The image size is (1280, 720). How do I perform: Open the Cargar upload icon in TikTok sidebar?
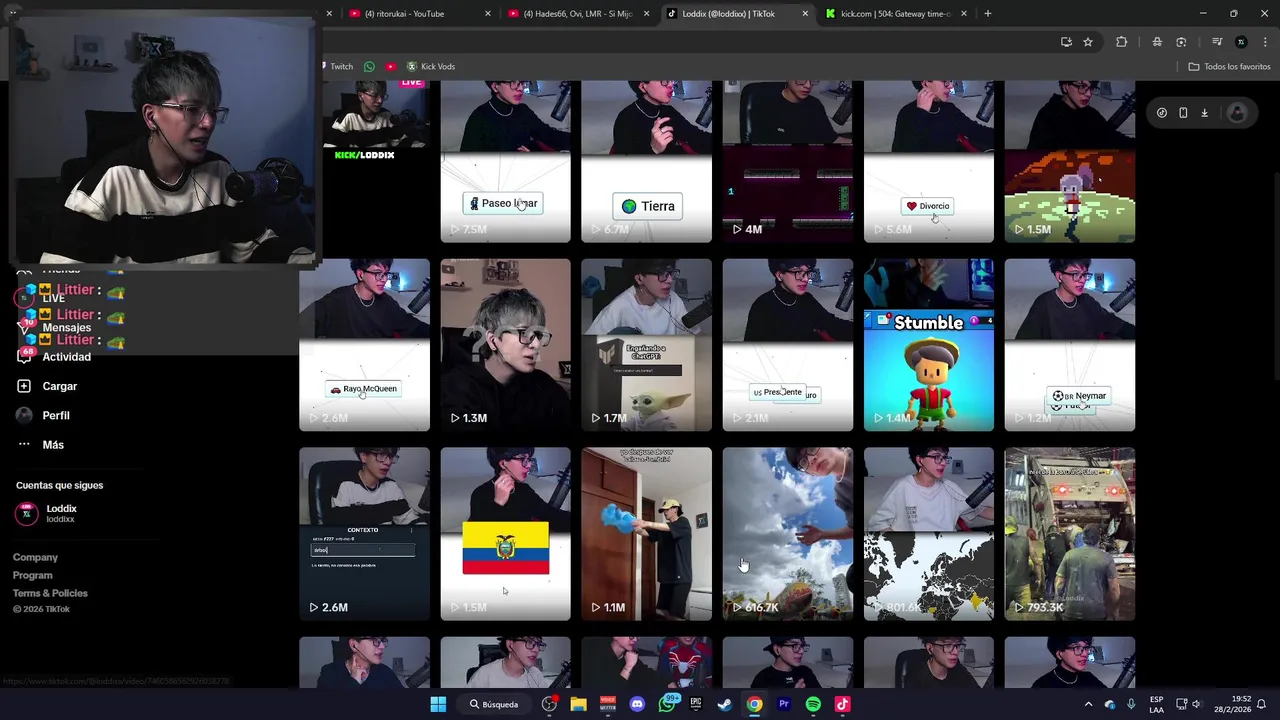click(24, 386)
